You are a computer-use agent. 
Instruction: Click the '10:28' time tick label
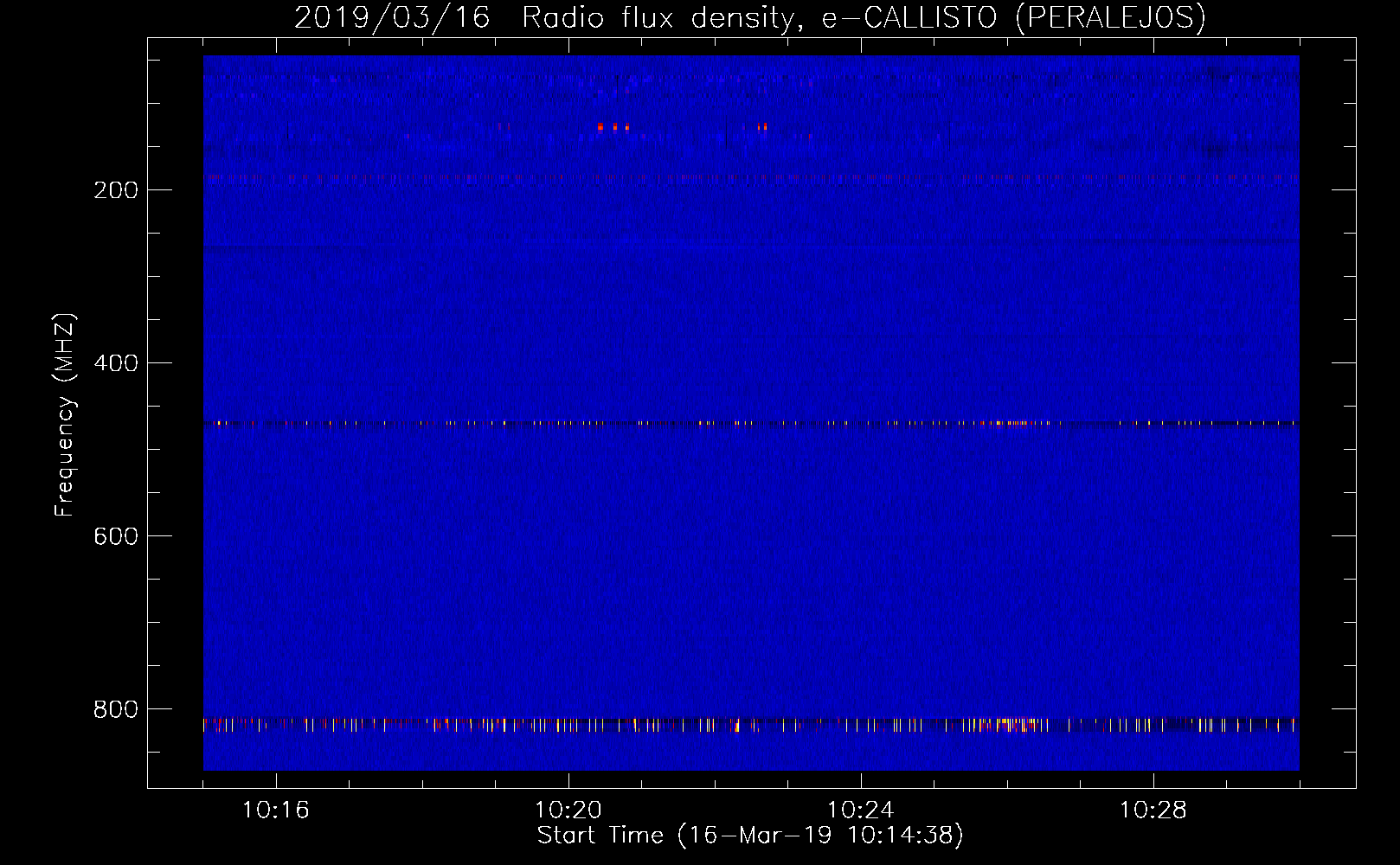tap(1153, 811)
